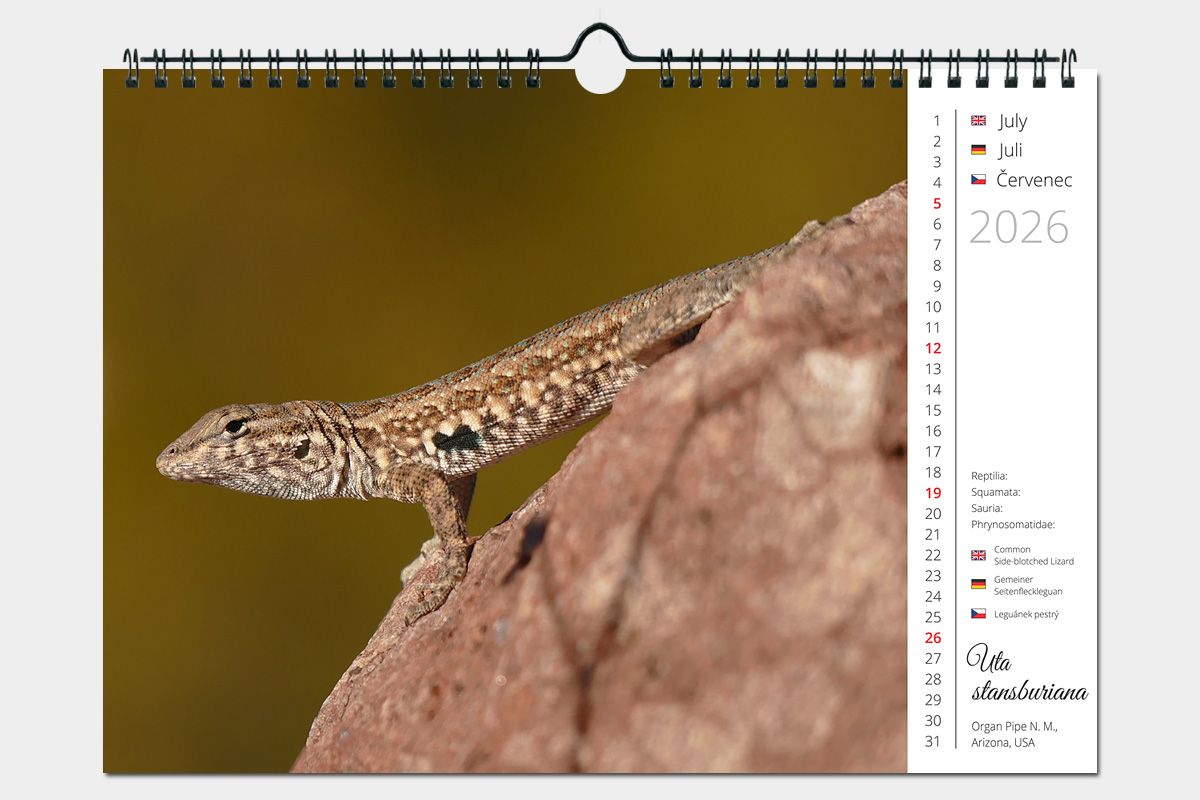Select day 28 in the date column

point(933,679)
